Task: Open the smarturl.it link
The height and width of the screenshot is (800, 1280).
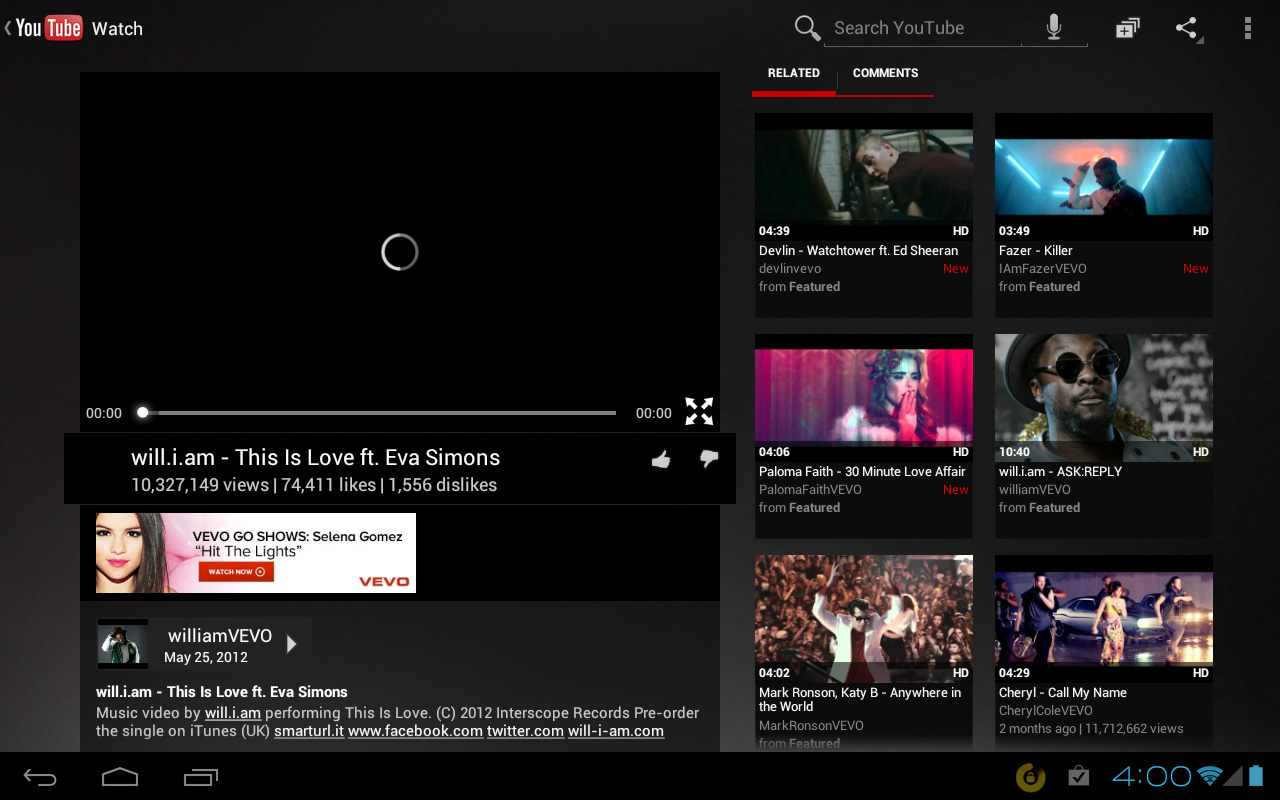Action: coord(309,731)
